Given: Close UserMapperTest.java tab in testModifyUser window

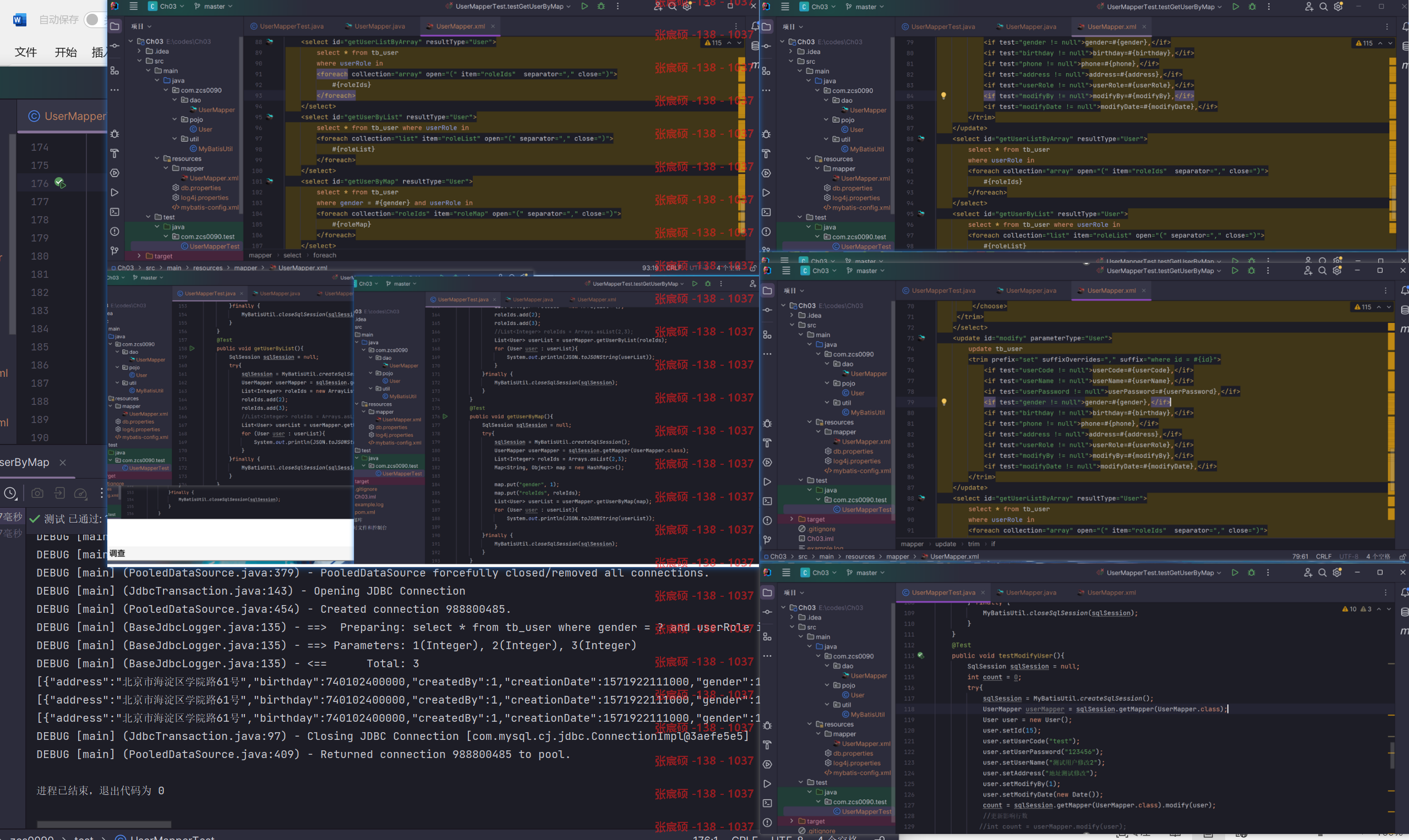Looking at the screenshot, I should pyautogui.click(x=982, y=592).
